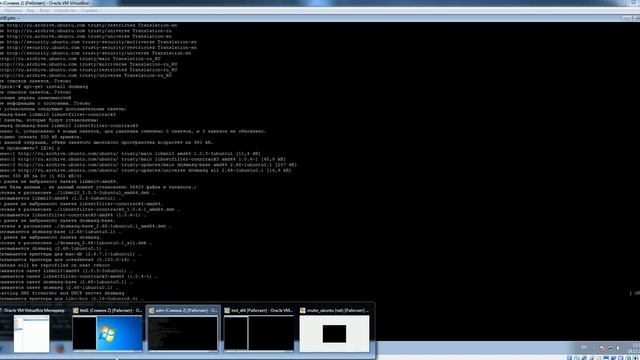The image size is (640, 360).
Task: Open the test_x64 VM preview thumbnail
Action: [258, 333]
